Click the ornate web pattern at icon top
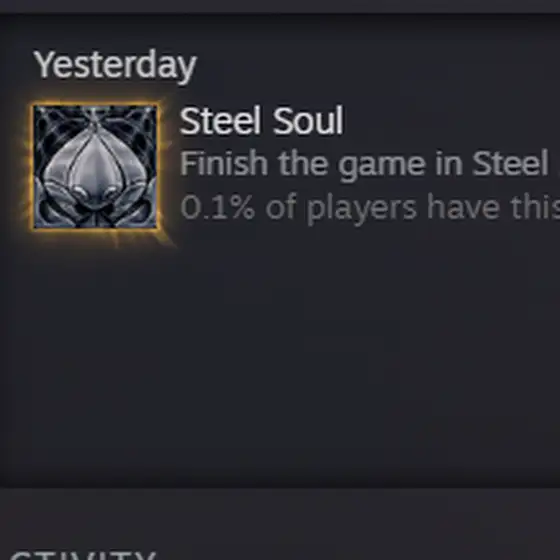560x560 pixels. tap(95, 118)
